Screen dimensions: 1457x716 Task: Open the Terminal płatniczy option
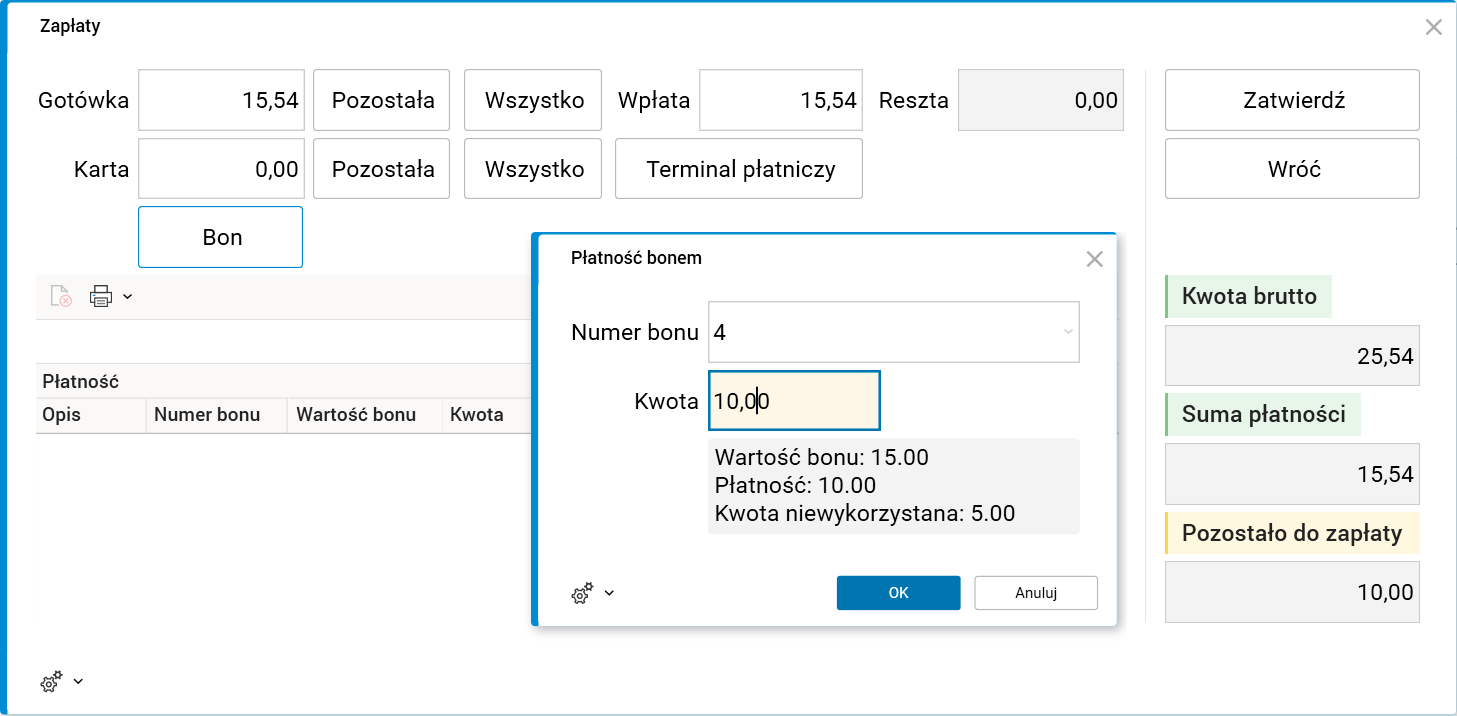click(738, 168)
